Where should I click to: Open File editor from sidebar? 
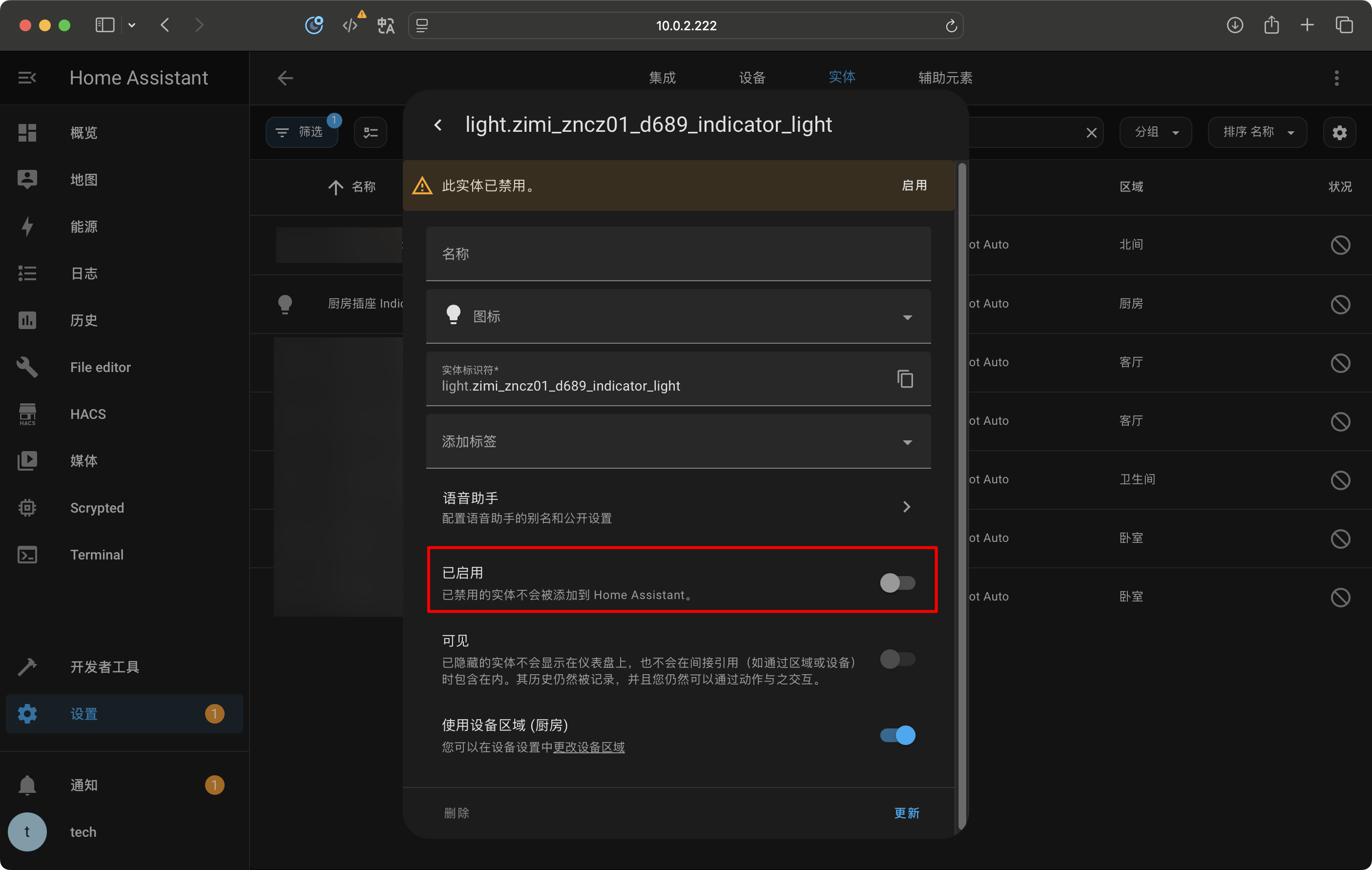[x=124, y=367]
